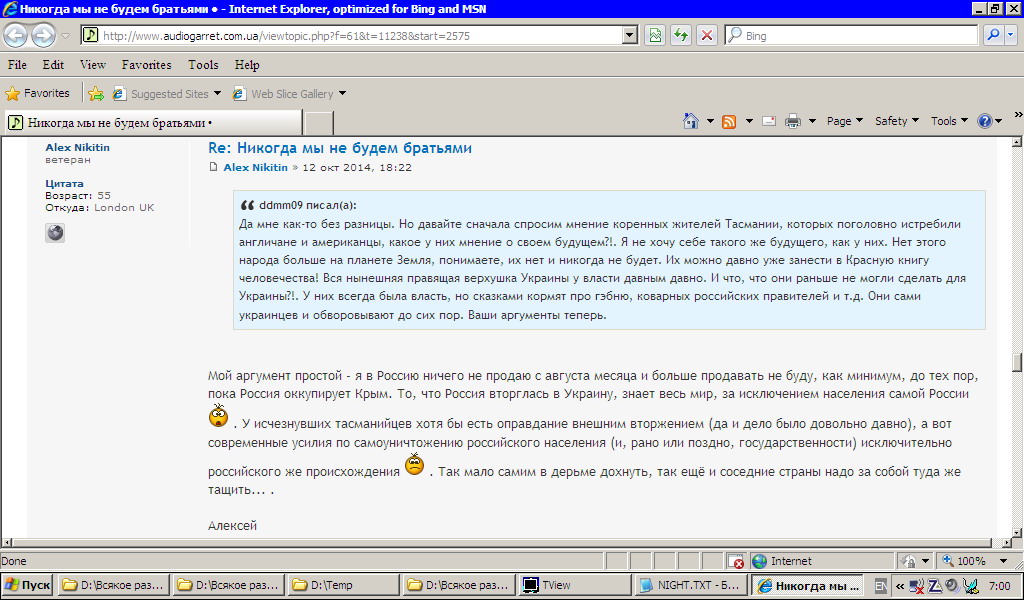The height and width of the screenshot is (600, 1024).
Task: Switch to TView taskbar window
Action: pyautogui.click(x=575, y=585)
